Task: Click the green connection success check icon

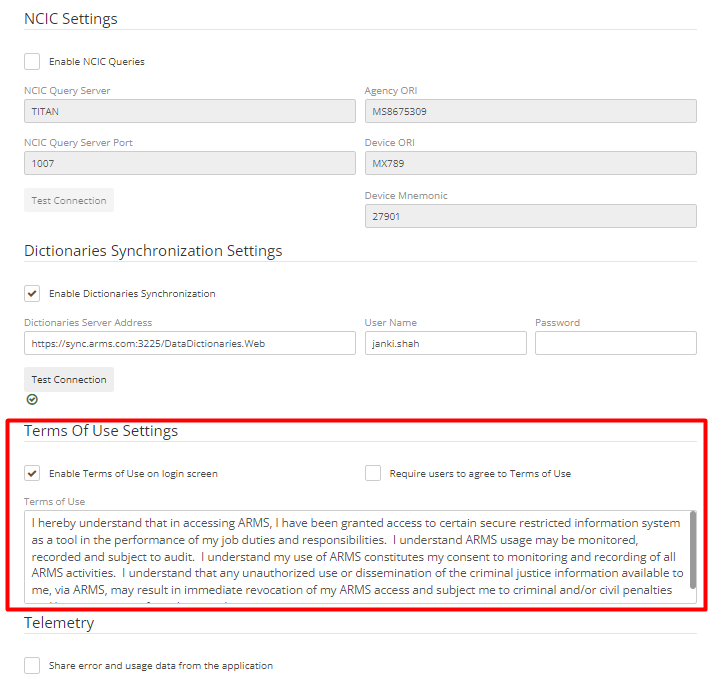Action: click(32, 399)
